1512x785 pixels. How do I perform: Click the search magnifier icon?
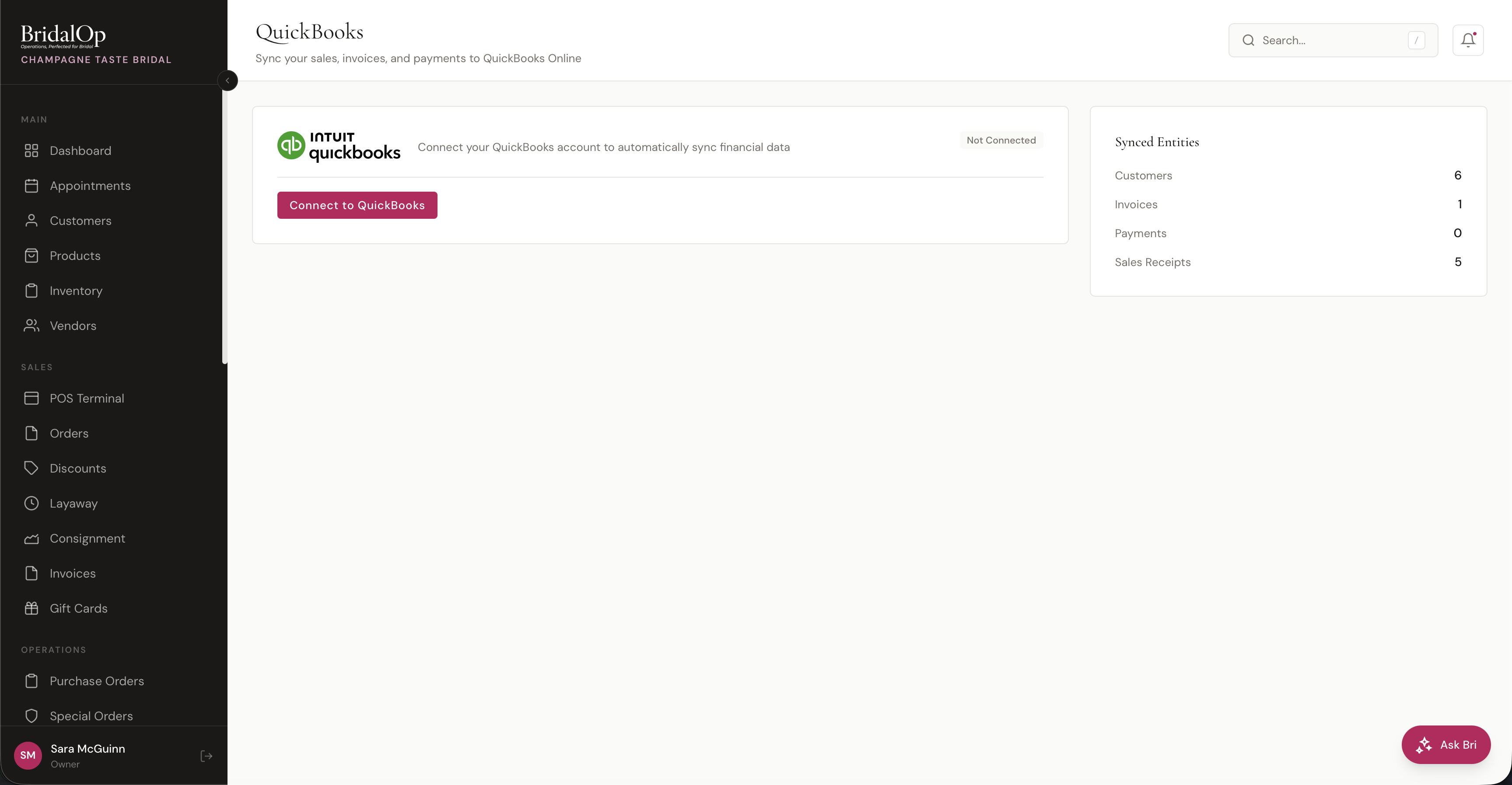(1249, 41)
